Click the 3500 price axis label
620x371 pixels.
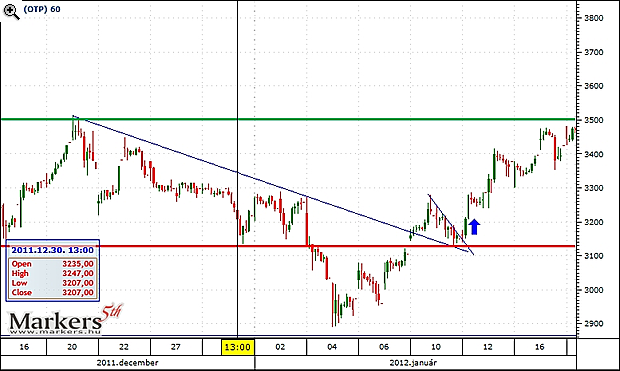pos(594,120)
